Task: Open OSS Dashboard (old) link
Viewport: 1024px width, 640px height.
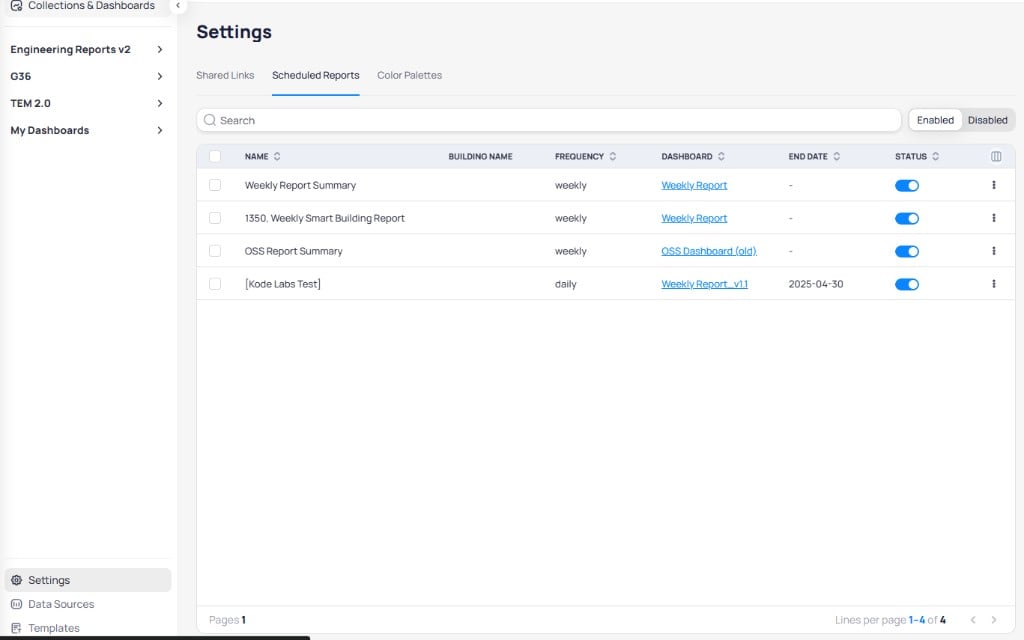Action: point(709,251)
